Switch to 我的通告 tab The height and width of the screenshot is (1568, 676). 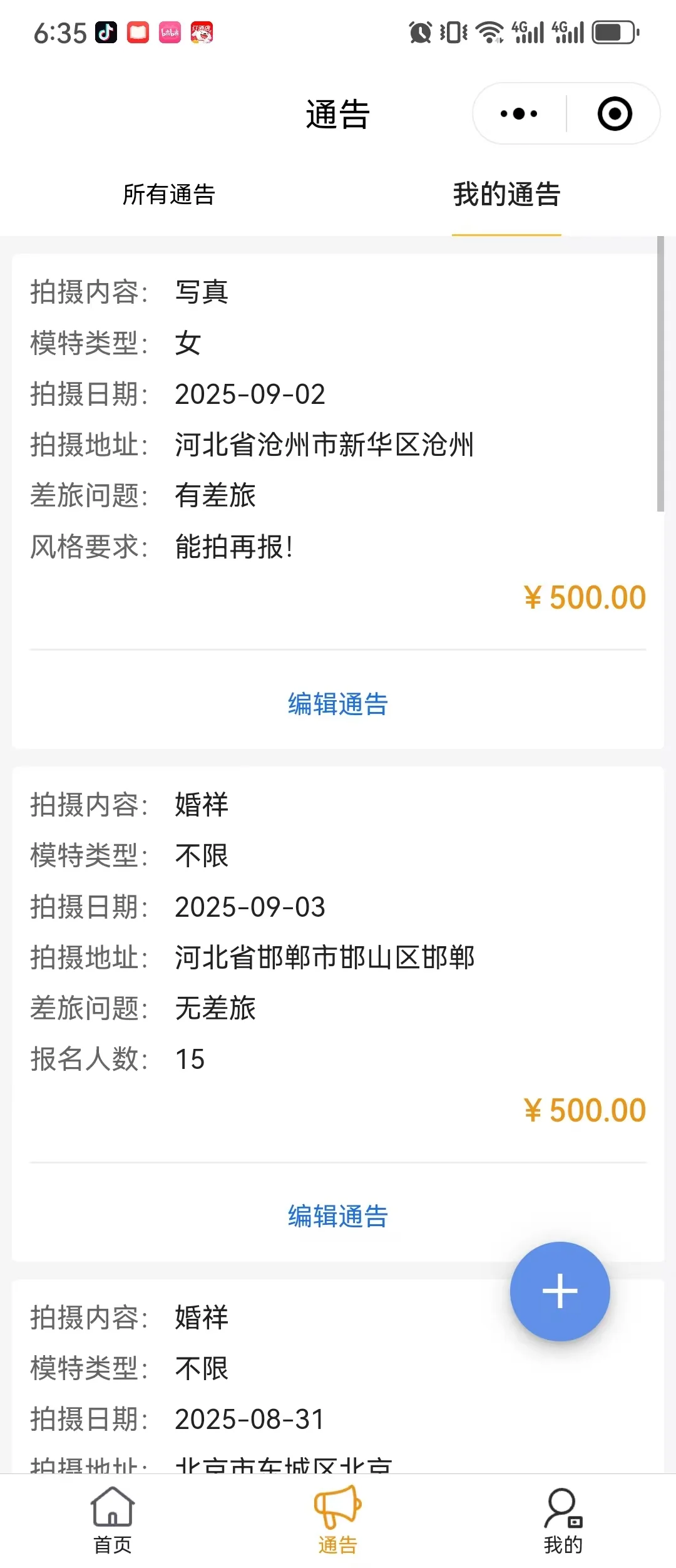pyautogui.click(x=506, y=195)
